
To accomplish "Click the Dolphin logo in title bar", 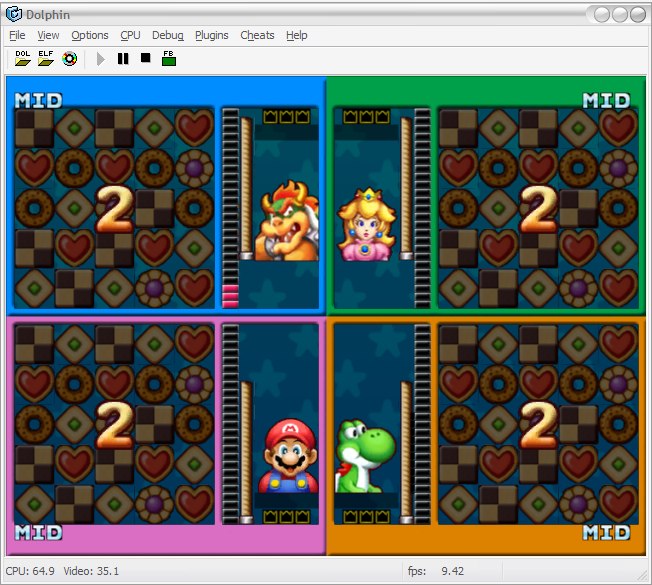I will pyautogui.click(x=14, y=14).
